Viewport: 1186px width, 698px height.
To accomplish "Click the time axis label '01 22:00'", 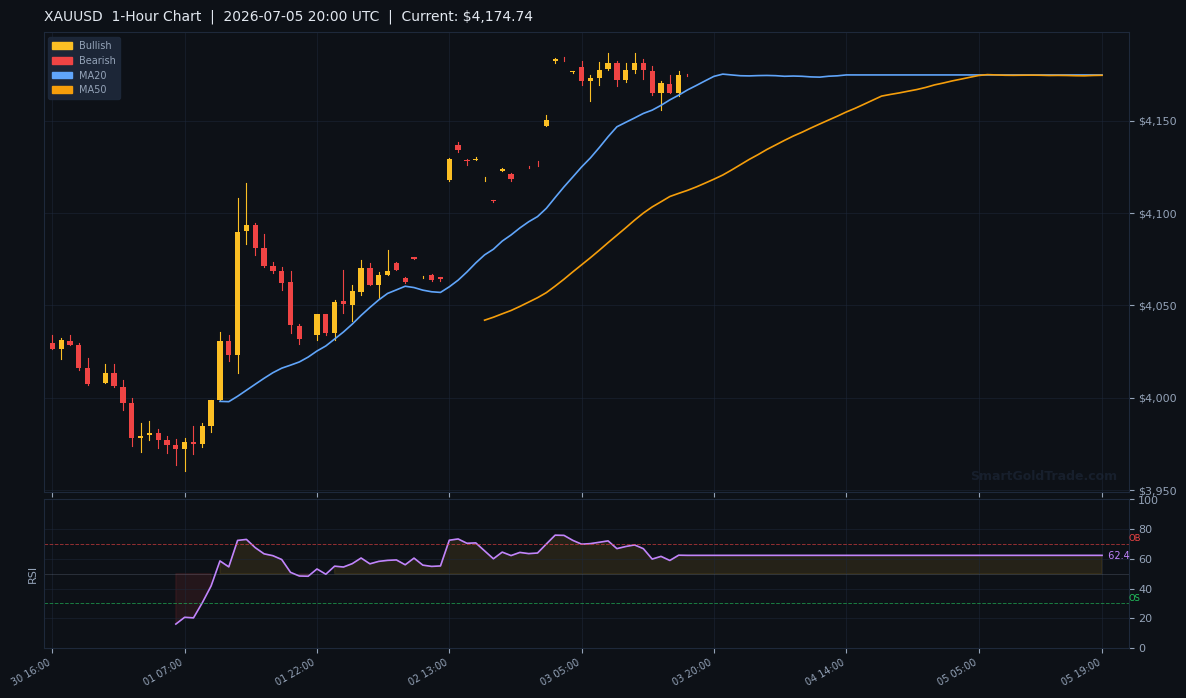I will pyautogui.click(x=296, y=672).
